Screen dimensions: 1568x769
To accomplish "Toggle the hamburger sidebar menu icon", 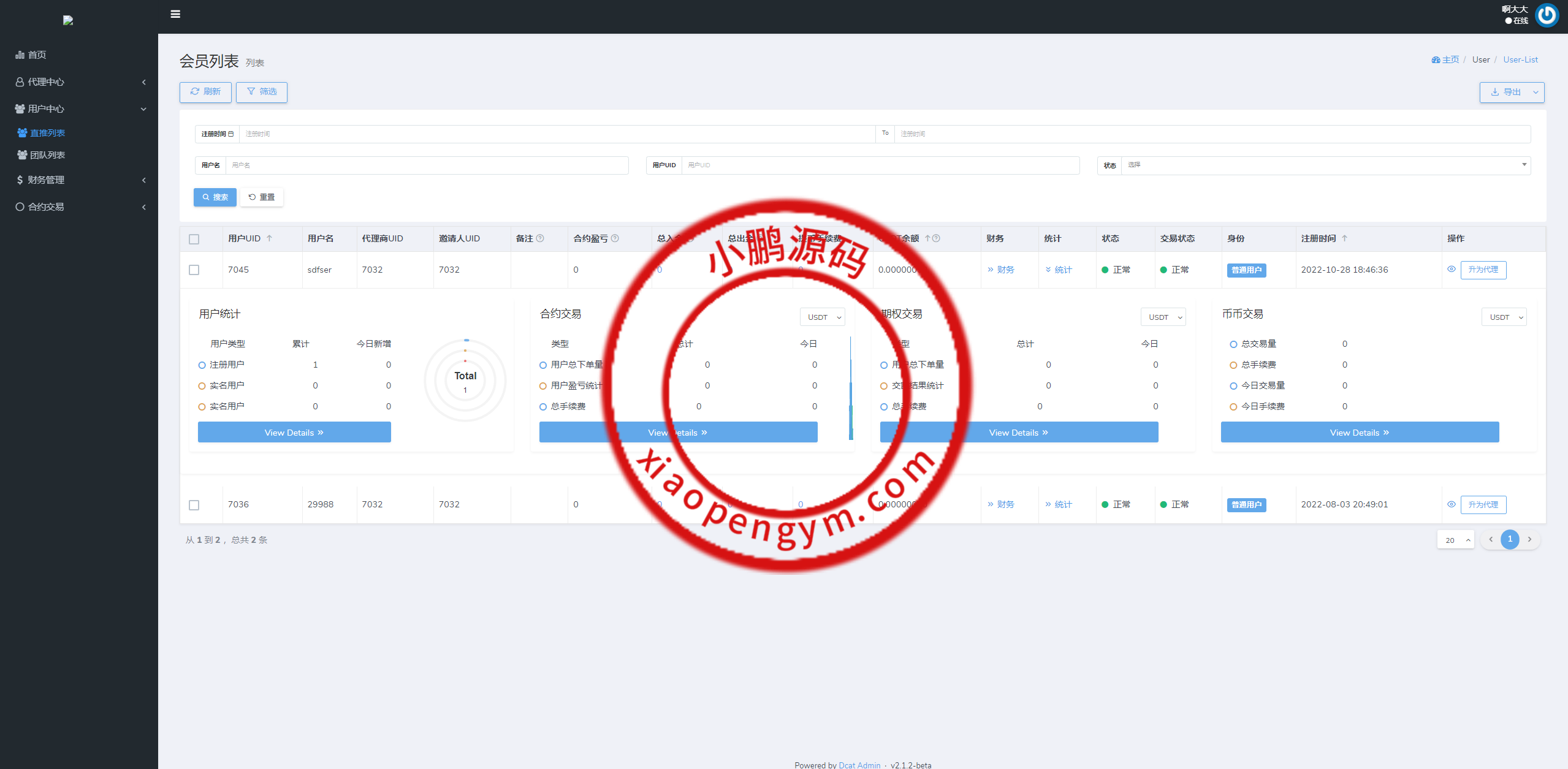I will coord(175,14).
